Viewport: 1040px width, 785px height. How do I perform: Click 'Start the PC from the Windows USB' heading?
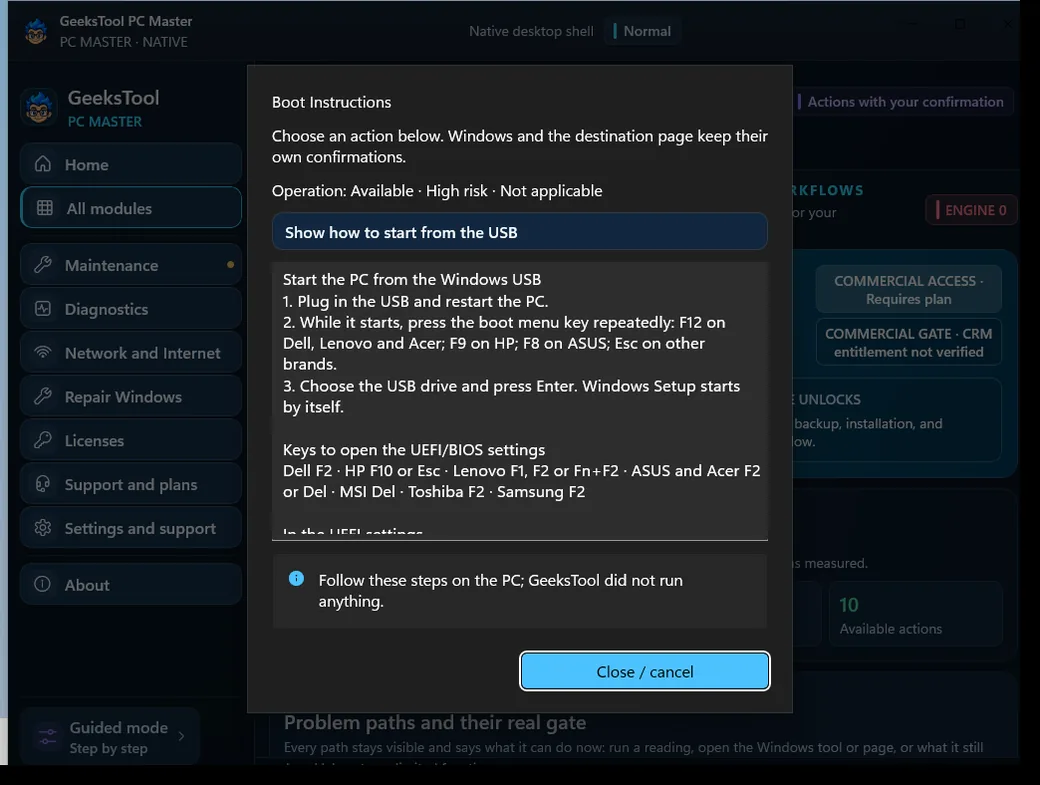[412, 279]
